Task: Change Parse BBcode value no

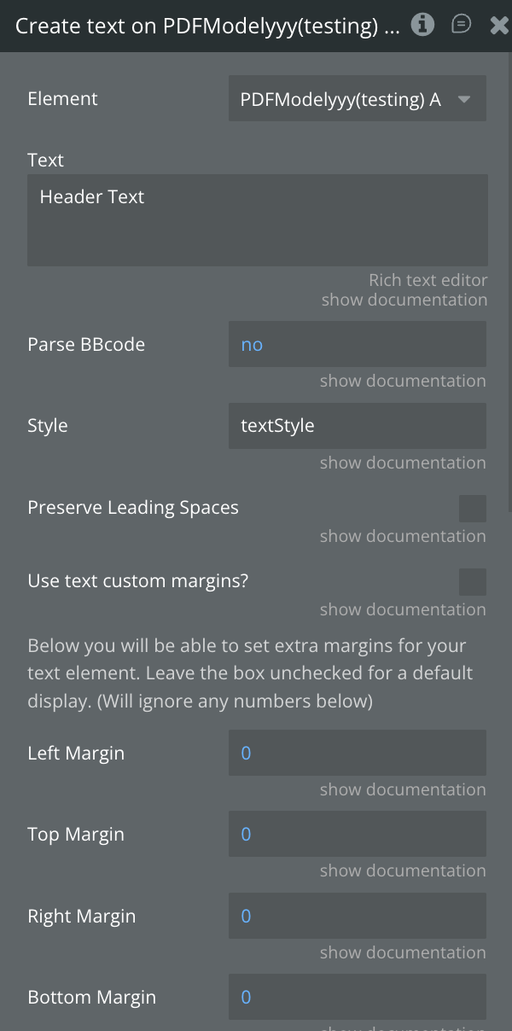Action: 358,345
